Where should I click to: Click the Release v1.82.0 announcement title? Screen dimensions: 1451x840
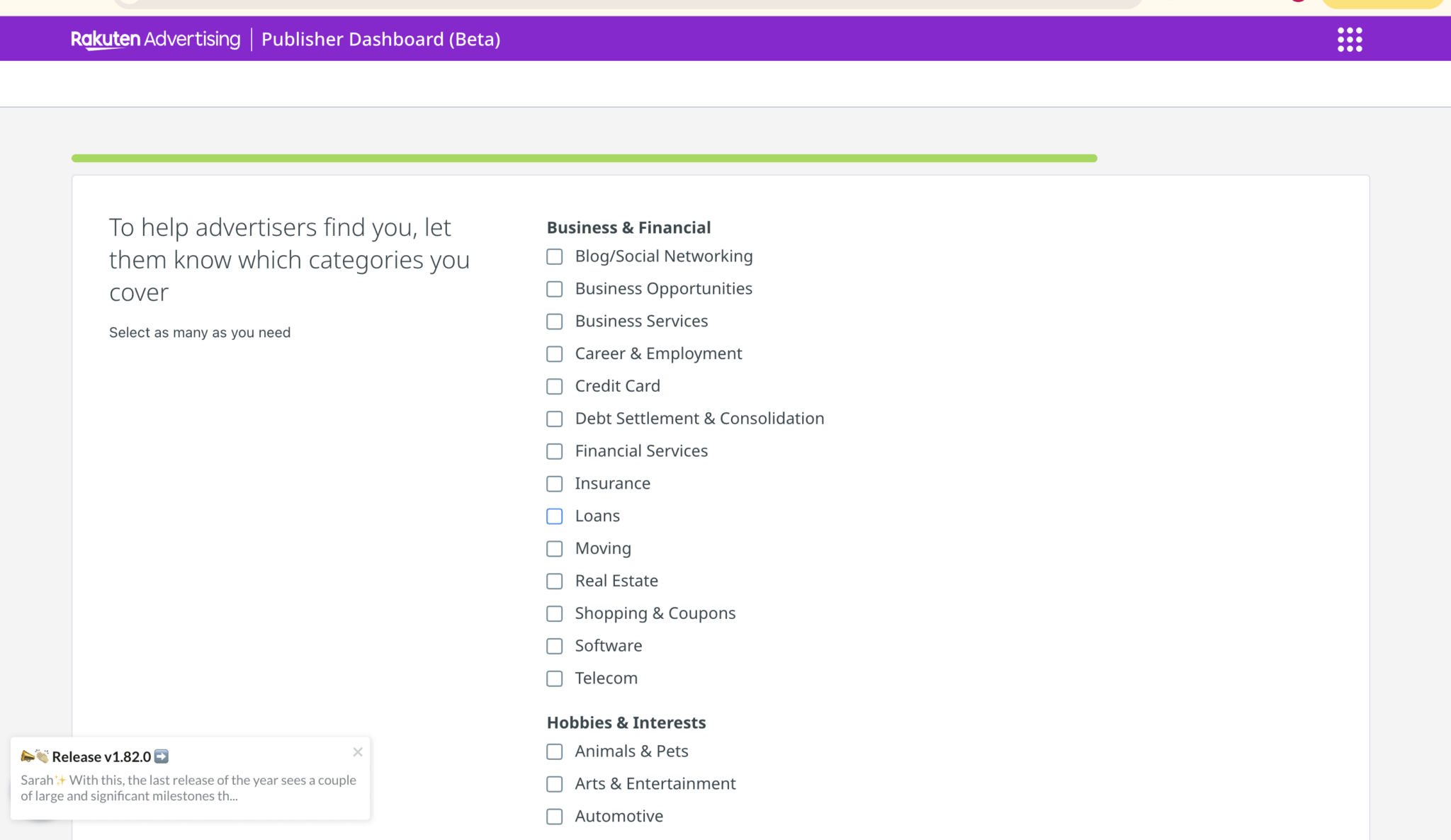point(101,756)
